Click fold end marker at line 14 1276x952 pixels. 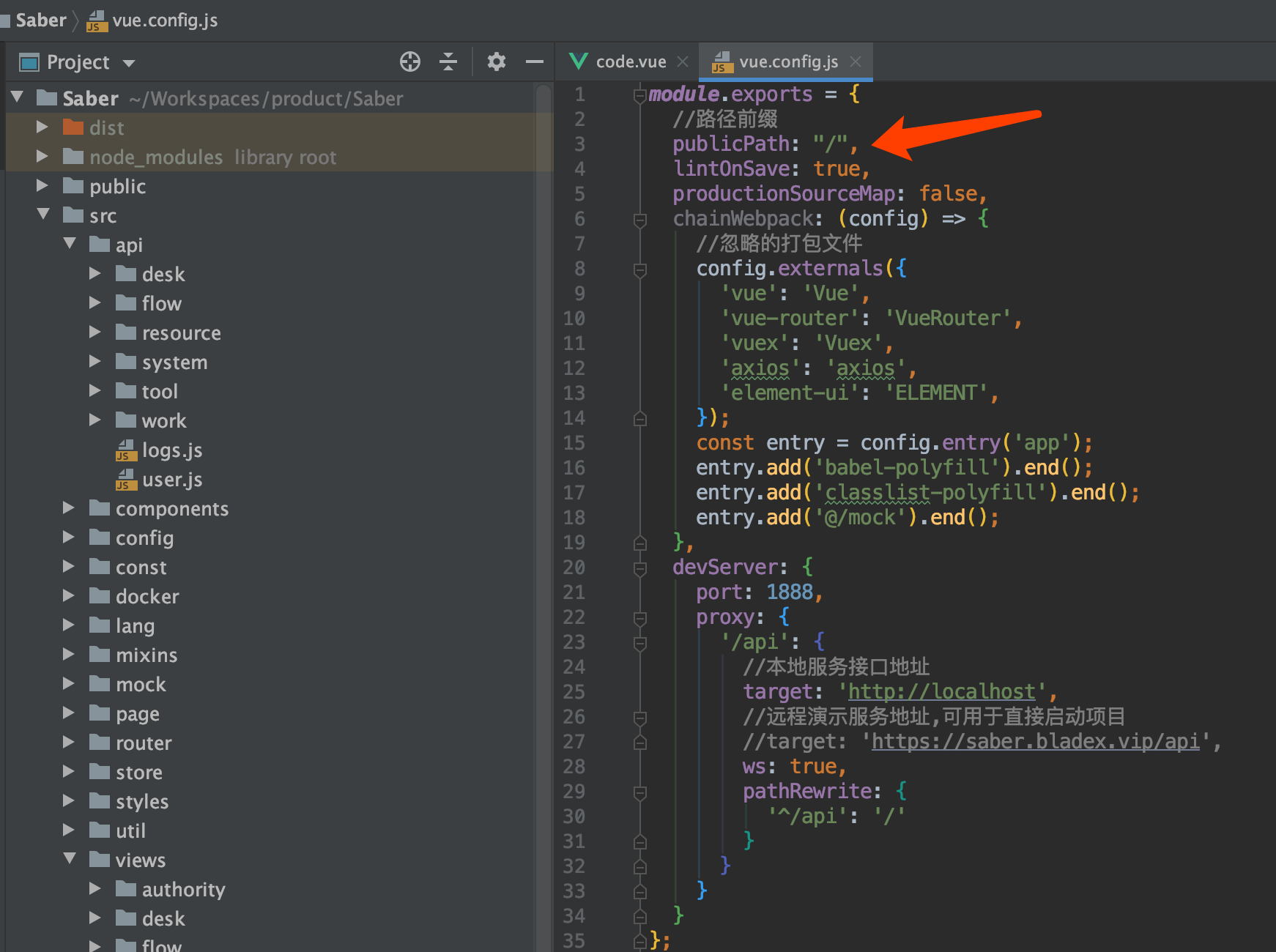pyautogui.click(x=639, y=418)
